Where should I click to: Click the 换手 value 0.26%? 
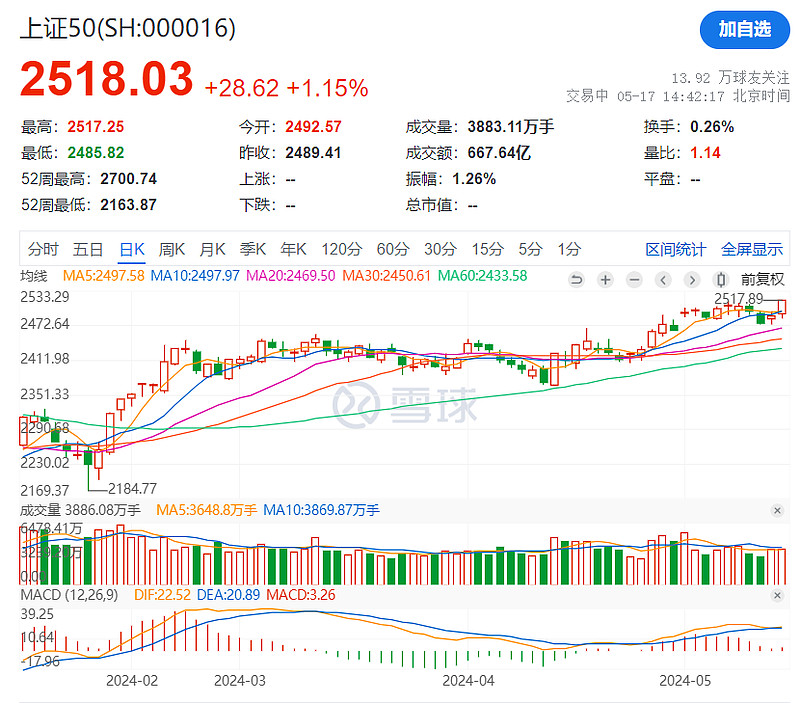712,127
